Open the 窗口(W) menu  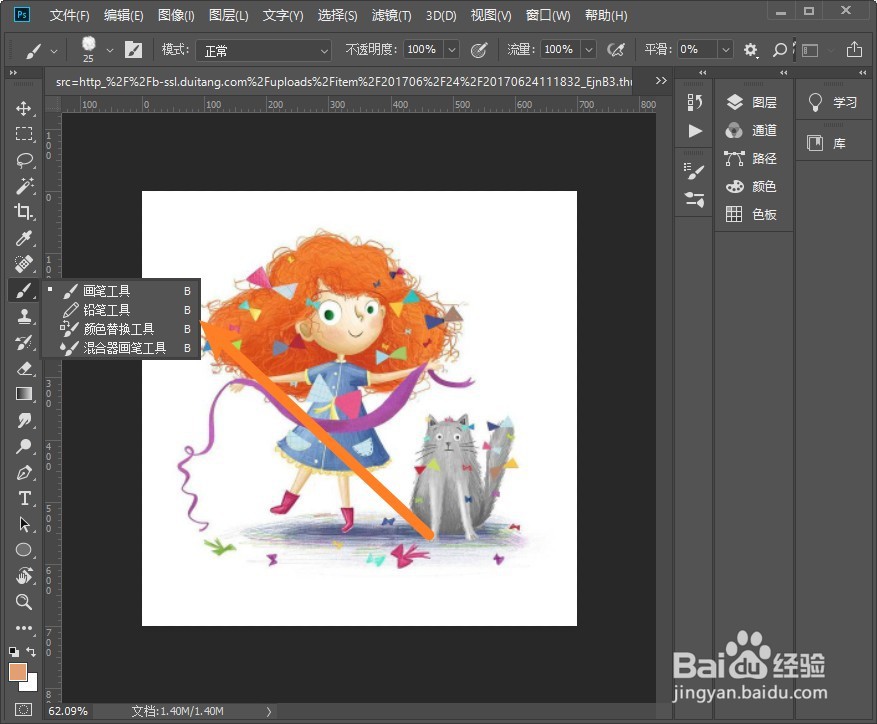pos(548,16)
